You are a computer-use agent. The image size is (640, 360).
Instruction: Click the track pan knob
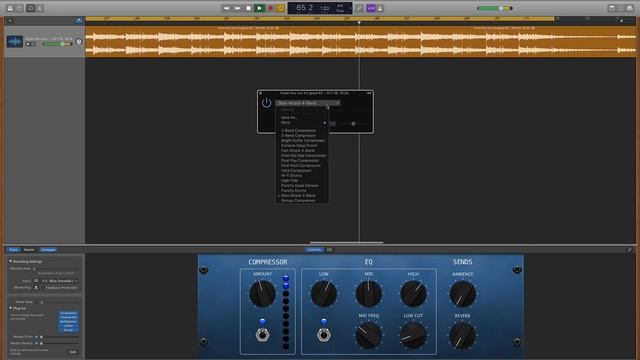(x=79, y=42)
